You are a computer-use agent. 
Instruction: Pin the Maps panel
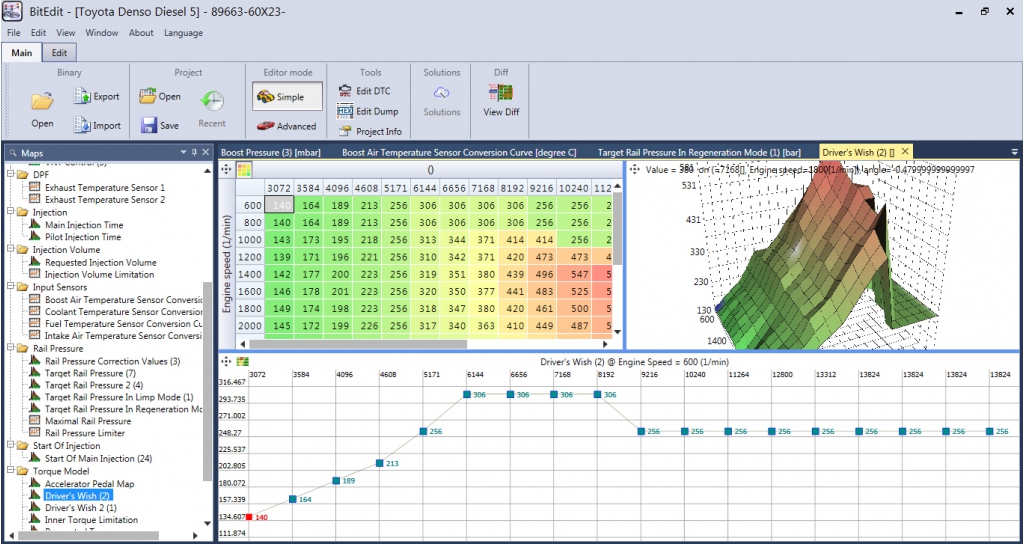(194, 152)
